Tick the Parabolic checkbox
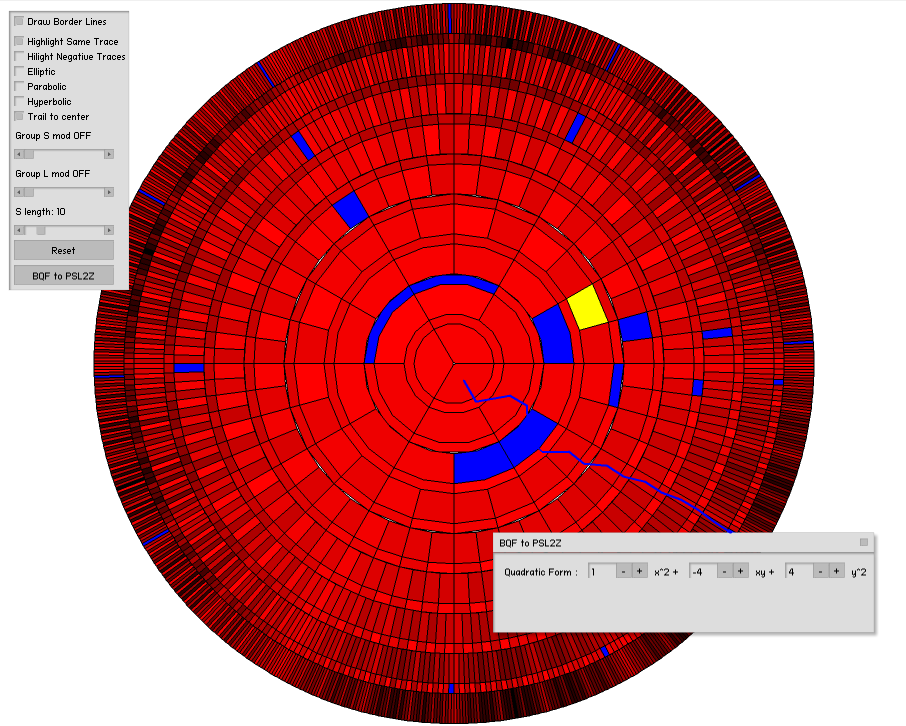 (x=19, y=87)
